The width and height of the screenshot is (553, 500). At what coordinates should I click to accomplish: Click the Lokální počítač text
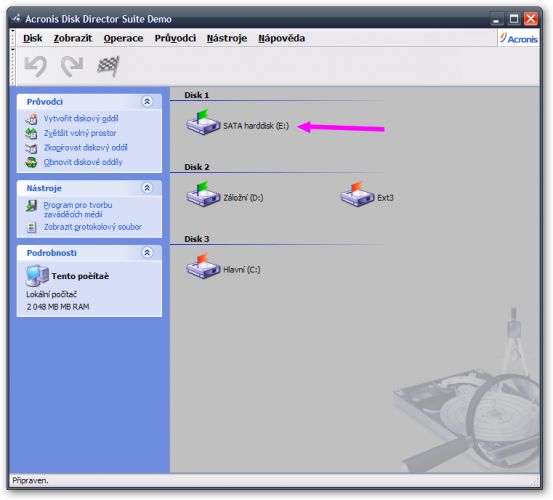point(51,294)
